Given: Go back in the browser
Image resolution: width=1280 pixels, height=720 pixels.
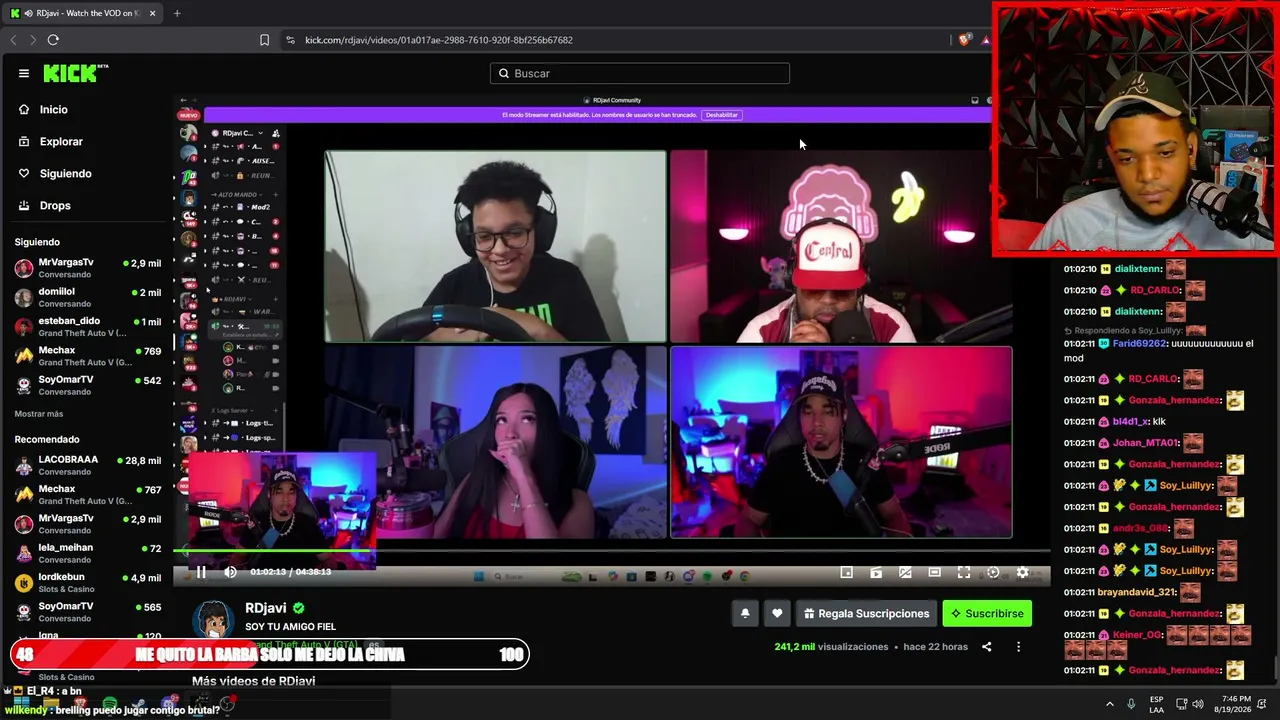Looking at the screenshot, I should (x=13, y=40).
